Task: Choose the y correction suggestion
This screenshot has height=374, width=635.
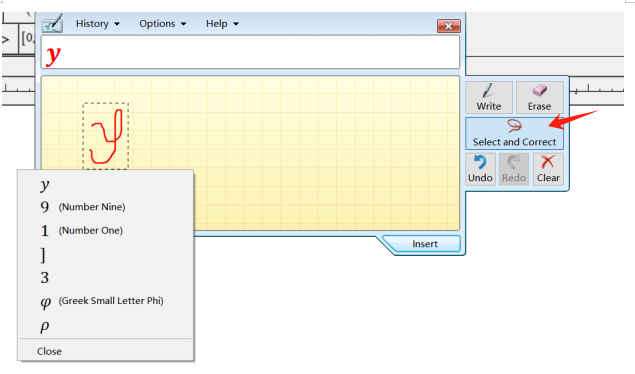Action: [105, 184]
